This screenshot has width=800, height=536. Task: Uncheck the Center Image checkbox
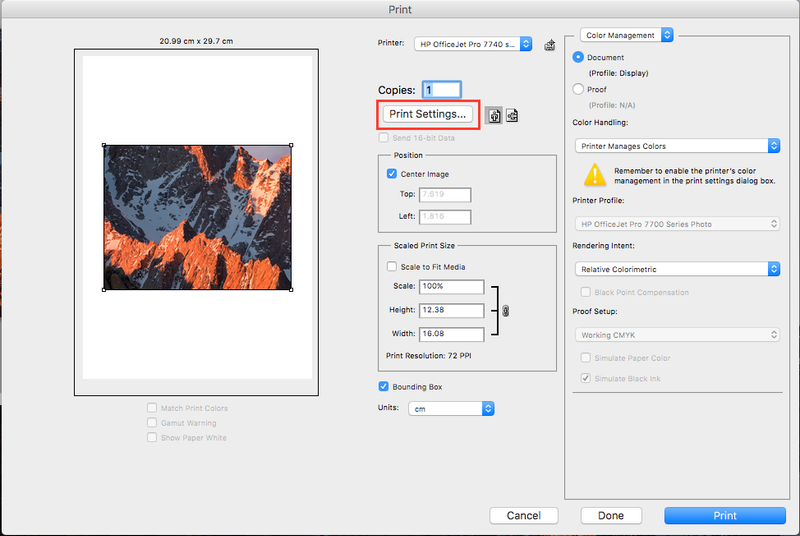[392, 174]
